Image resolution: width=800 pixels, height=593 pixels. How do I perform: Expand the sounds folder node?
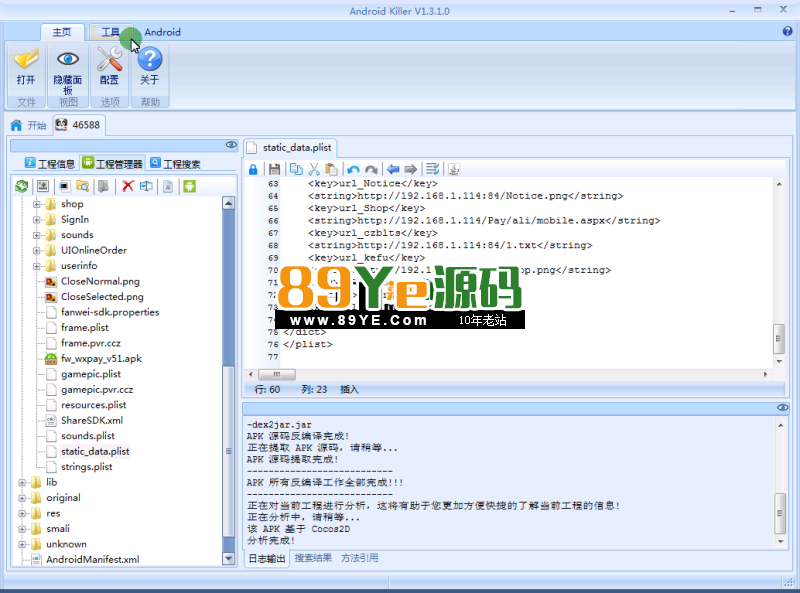[37, 235]
